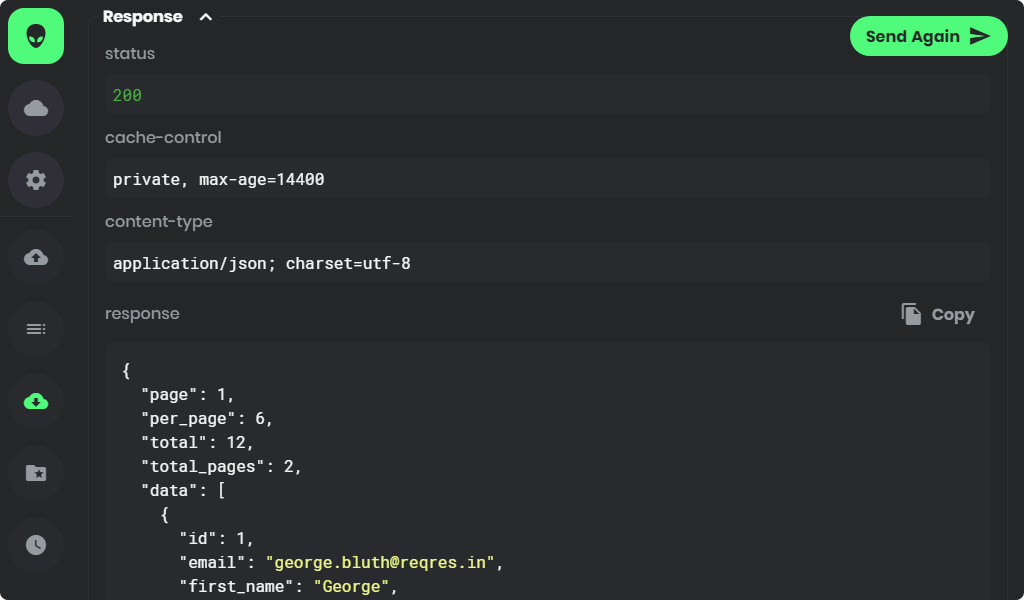
Task: View request history via the clock icon
Action: tap(35, 545)
